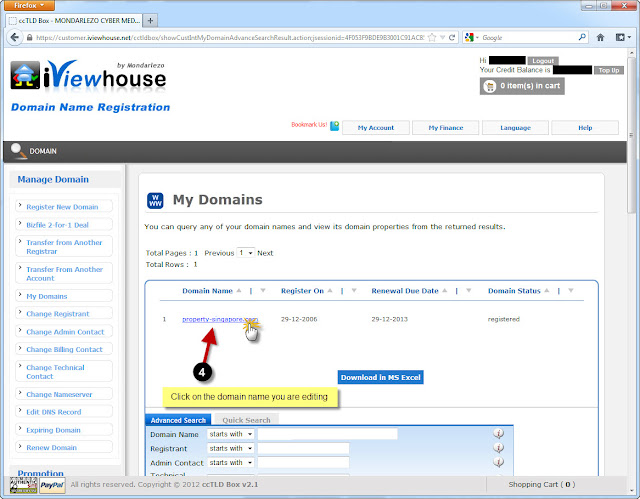Sort Domain Status ascending arrow

click(x=547, y=291)
